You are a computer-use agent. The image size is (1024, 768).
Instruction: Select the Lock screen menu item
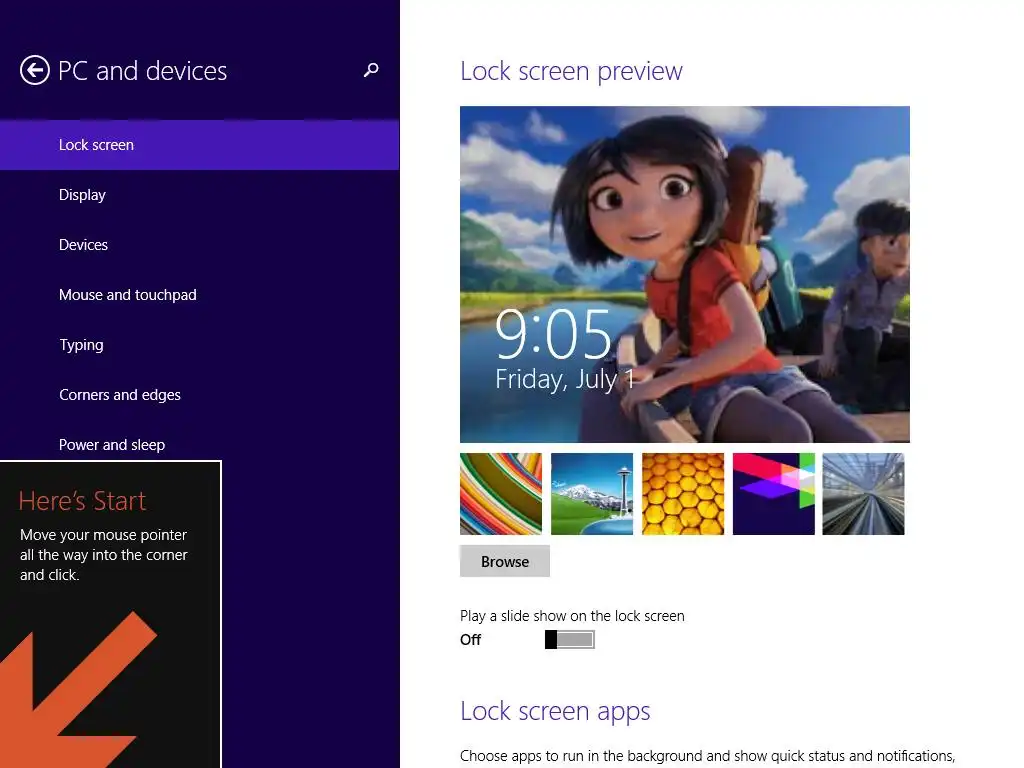point(199,145)
